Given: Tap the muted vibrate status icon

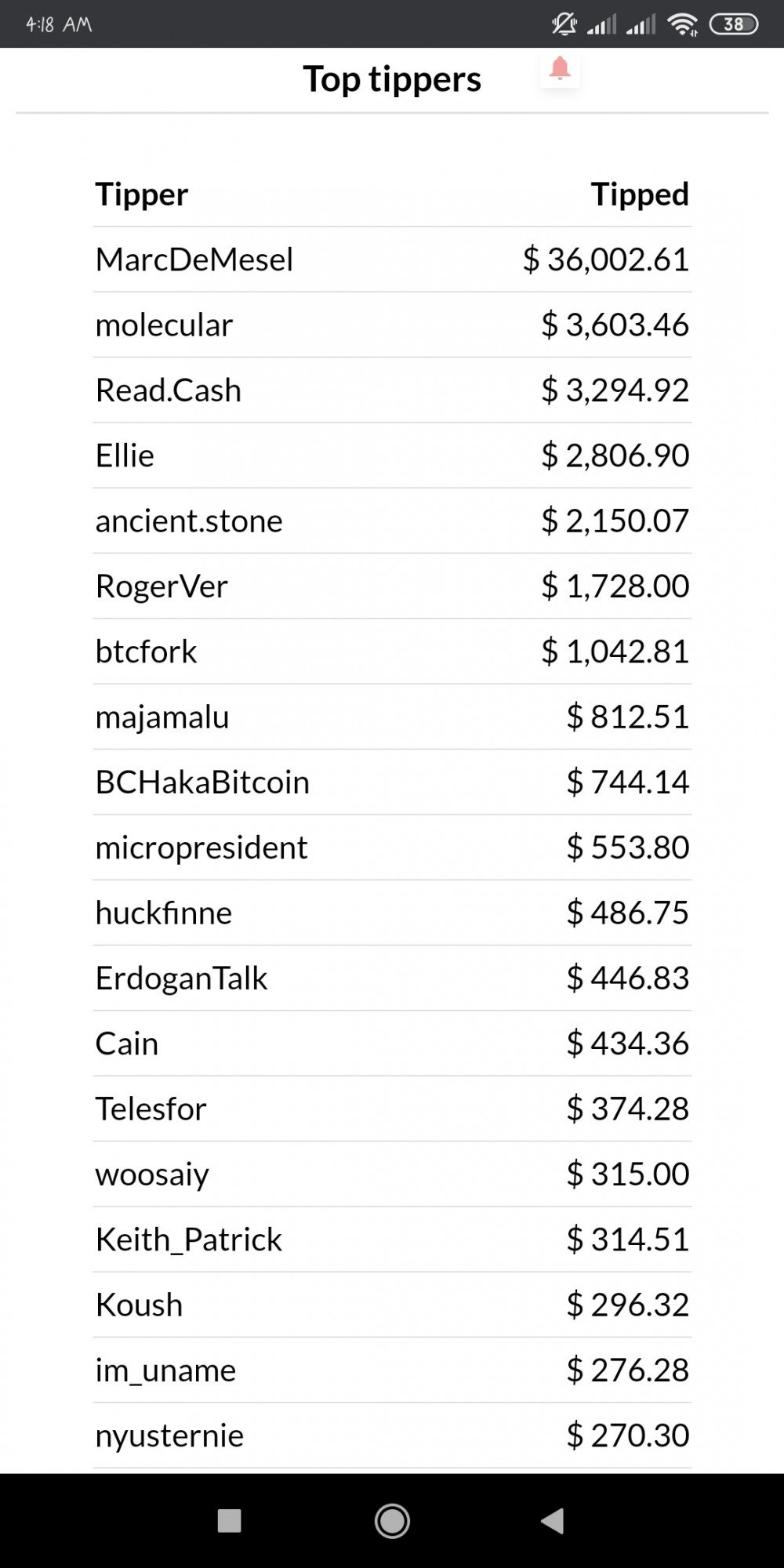Looking at the screenshot, I should point(564,24).
